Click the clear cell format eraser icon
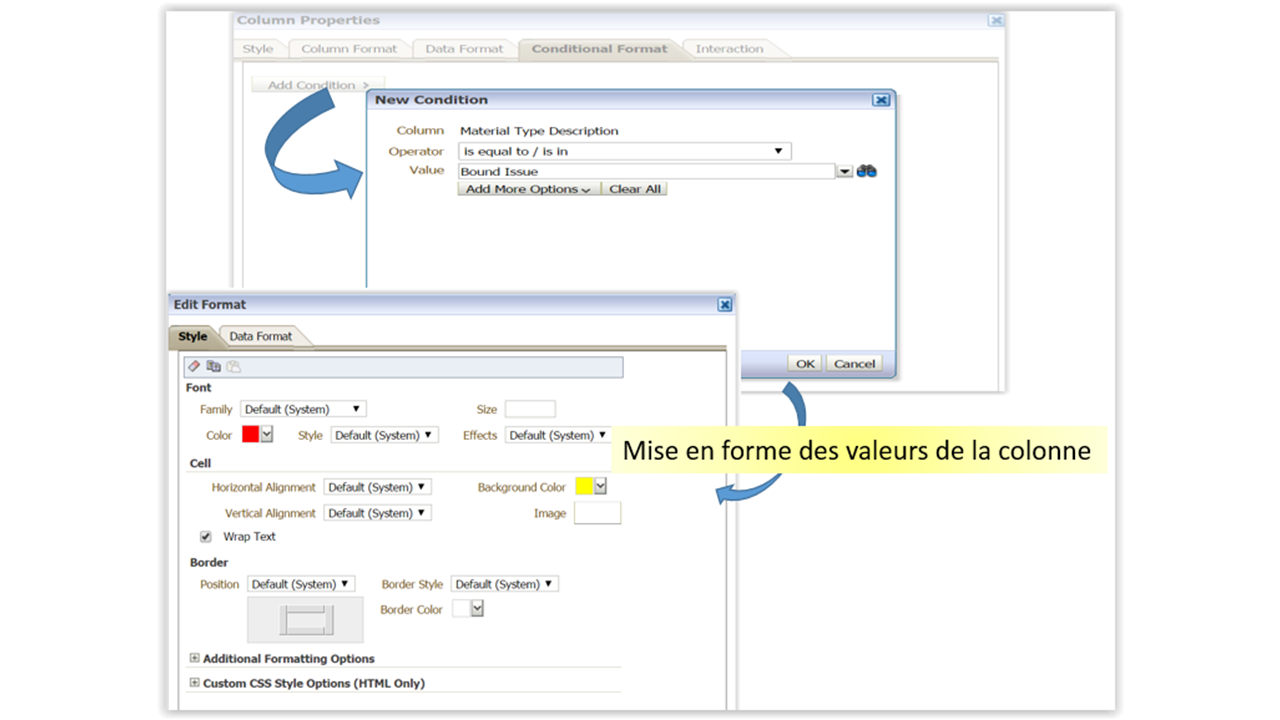1280x720 pixels. (195, 367)
